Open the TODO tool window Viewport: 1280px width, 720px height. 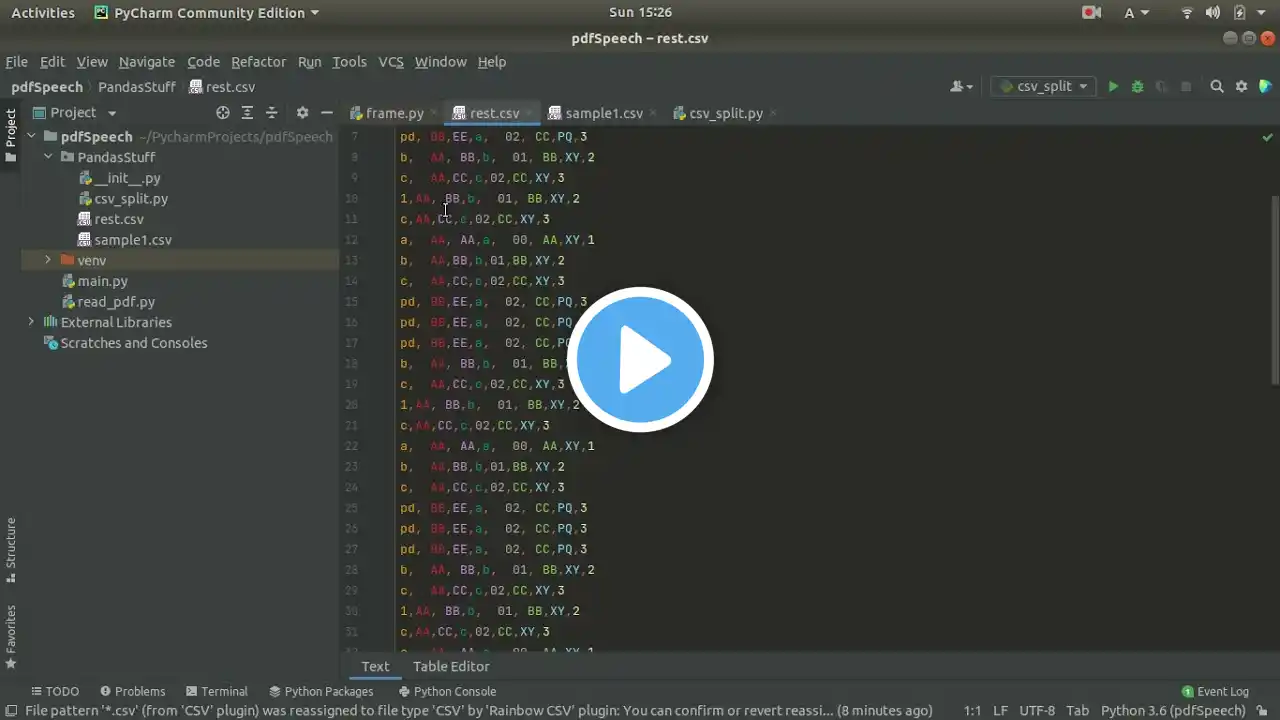pos(54,691)
